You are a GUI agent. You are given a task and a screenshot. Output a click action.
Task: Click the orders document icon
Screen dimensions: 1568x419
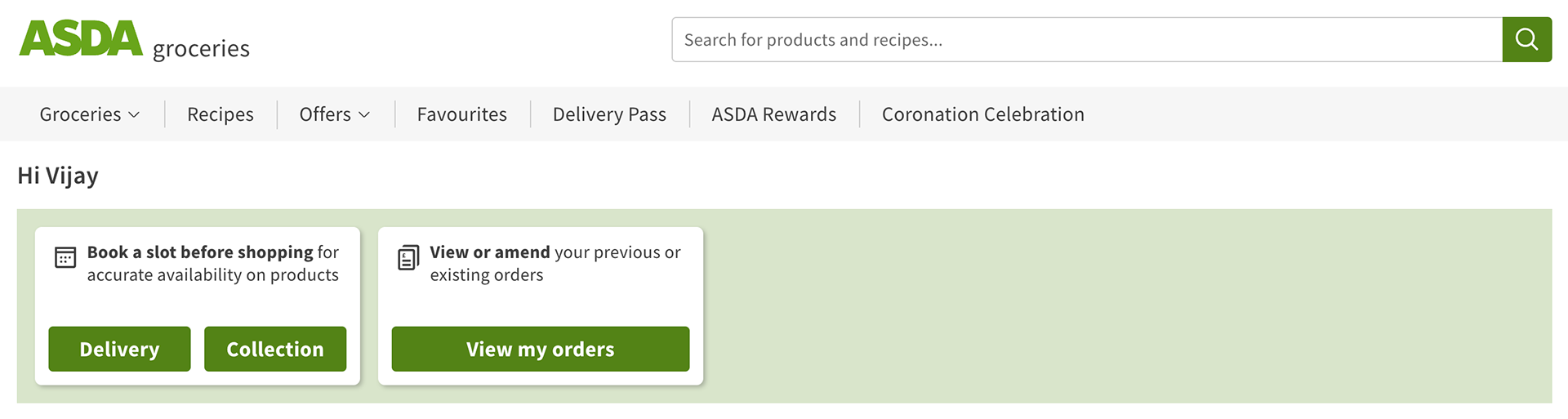pyautogui.click(x=408, y=257)
